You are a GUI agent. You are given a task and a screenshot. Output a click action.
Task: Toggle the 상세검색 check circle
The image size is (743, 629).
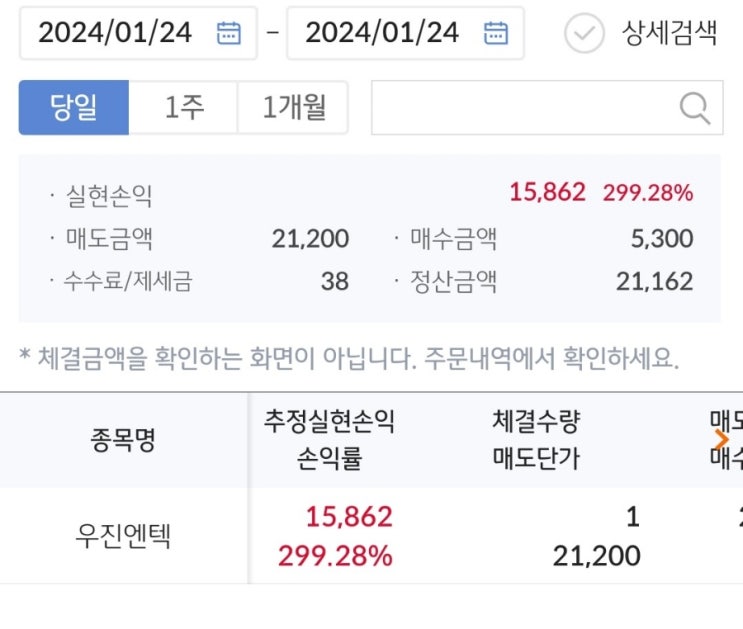tap(584, 33)
